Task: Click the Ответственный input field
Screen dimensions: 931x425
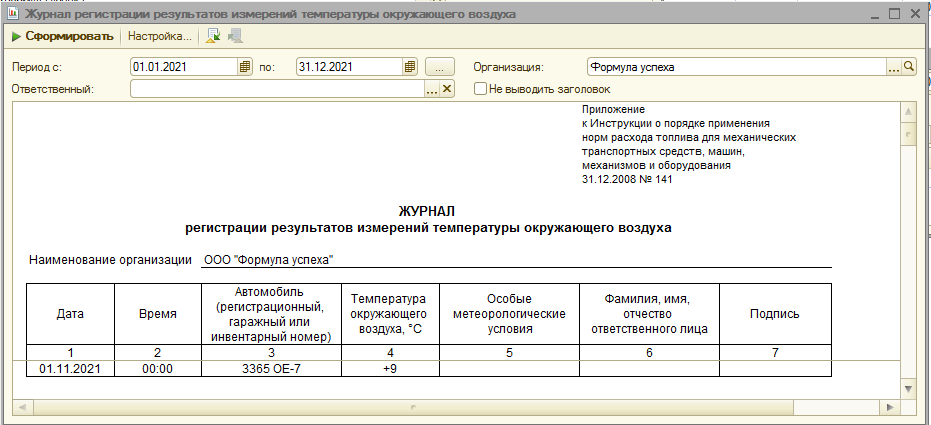Action: click(276, 89)
